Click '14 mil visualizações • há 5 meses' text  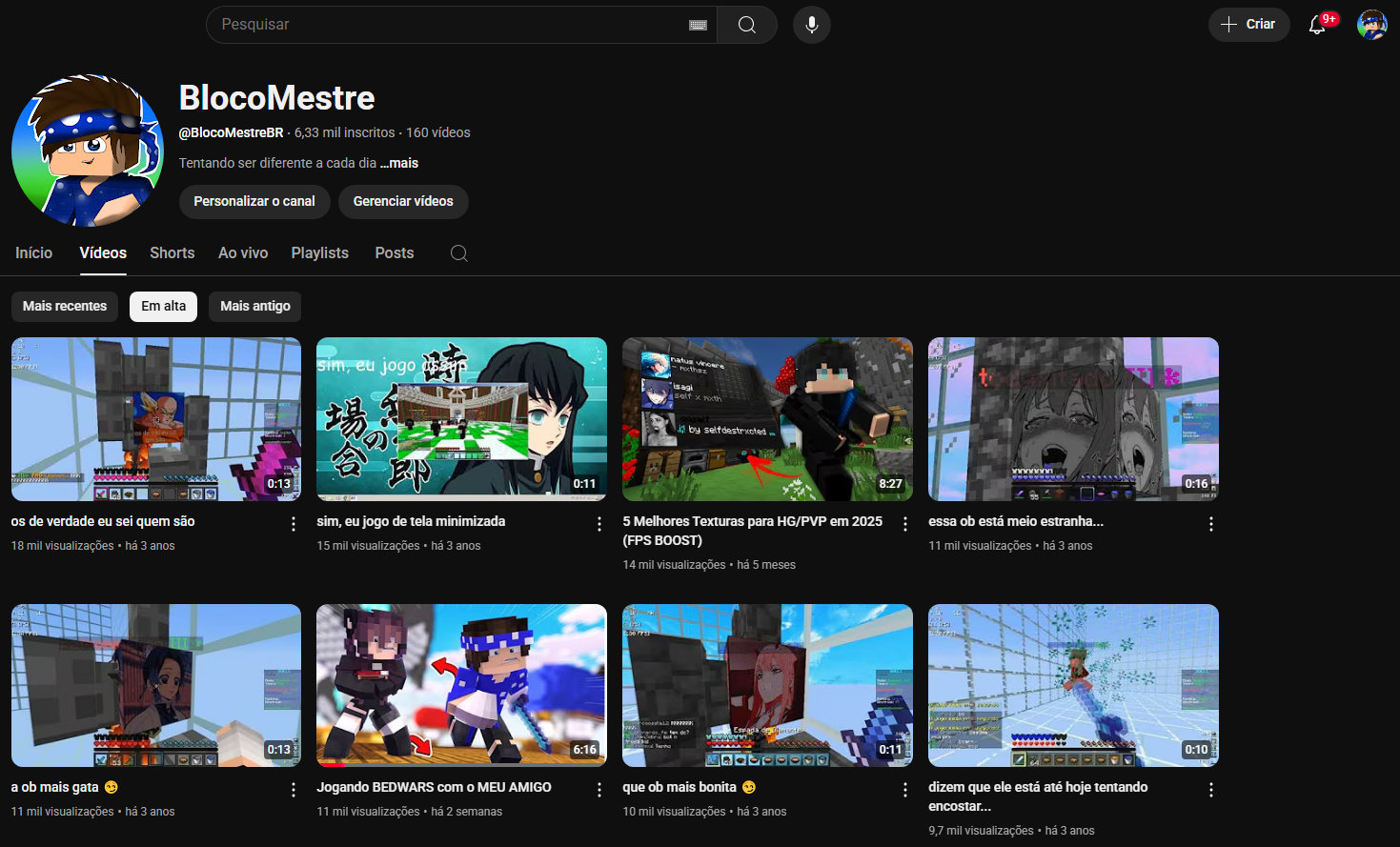(x=709, y=565)
